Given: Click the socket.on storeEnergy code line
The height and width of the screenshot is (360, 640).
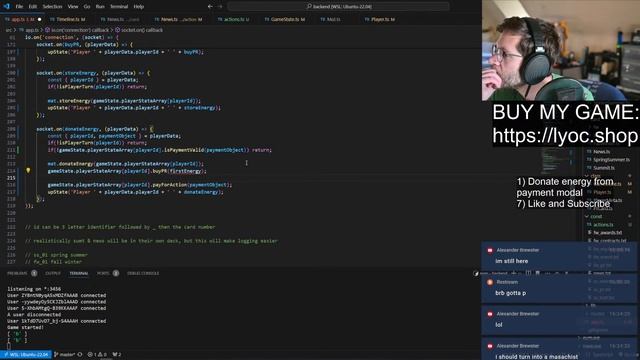Looking at the screenshot, I should (93, 73).
